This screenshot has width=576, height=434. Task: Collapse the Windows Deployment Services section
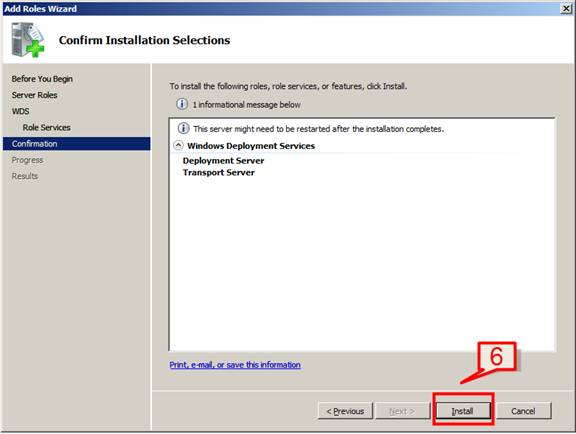(x=178, y=146)
